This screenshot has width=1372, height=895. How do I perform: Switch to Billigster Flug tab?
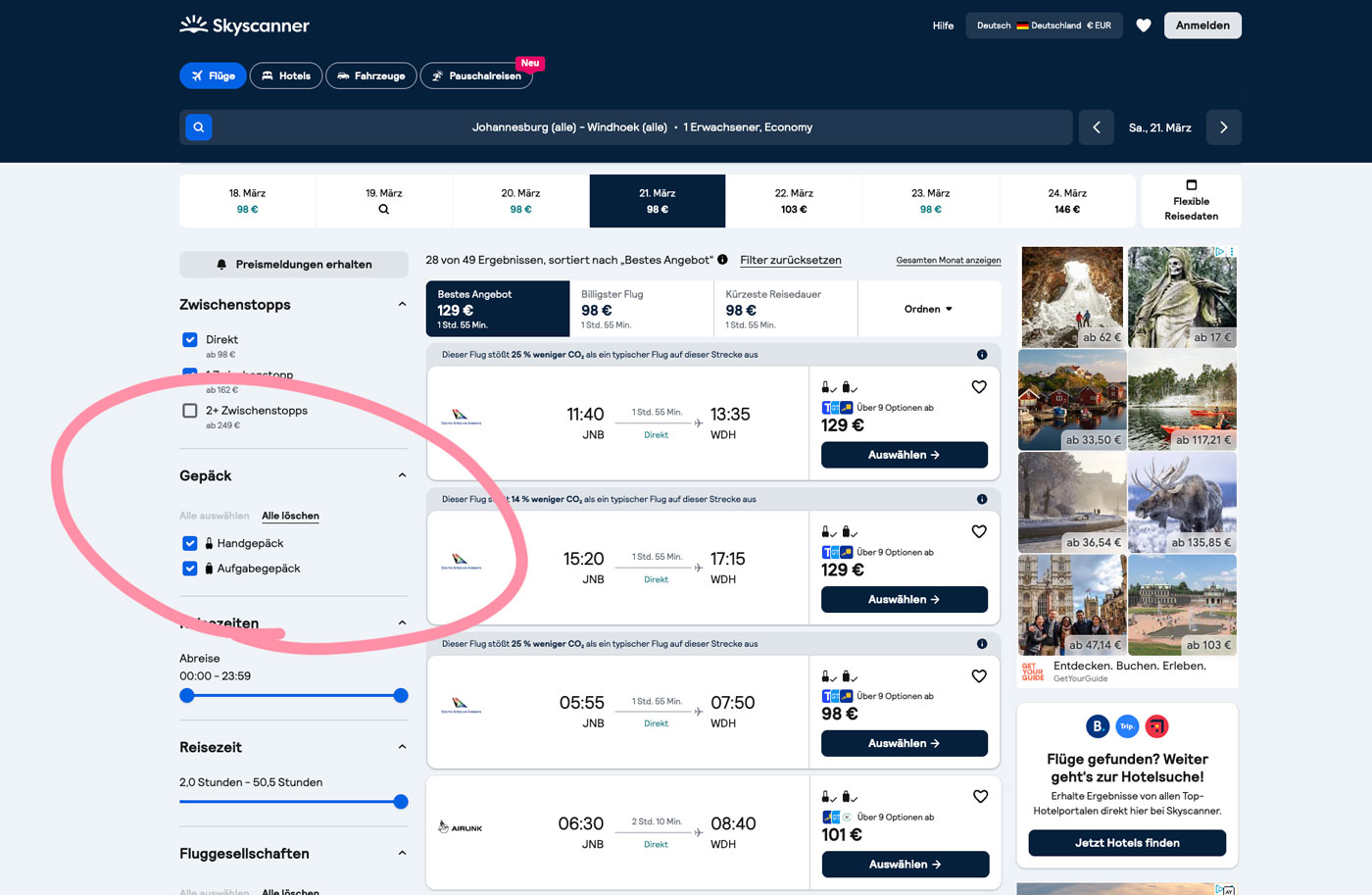click(641, 309)
